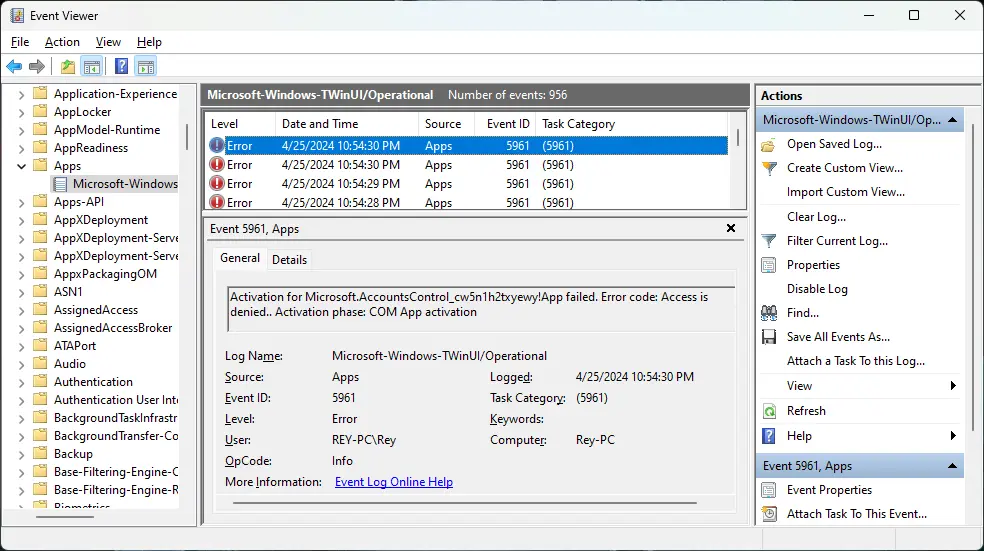Switch to the Details tab
984x551 pixels.
pos(289,260)
